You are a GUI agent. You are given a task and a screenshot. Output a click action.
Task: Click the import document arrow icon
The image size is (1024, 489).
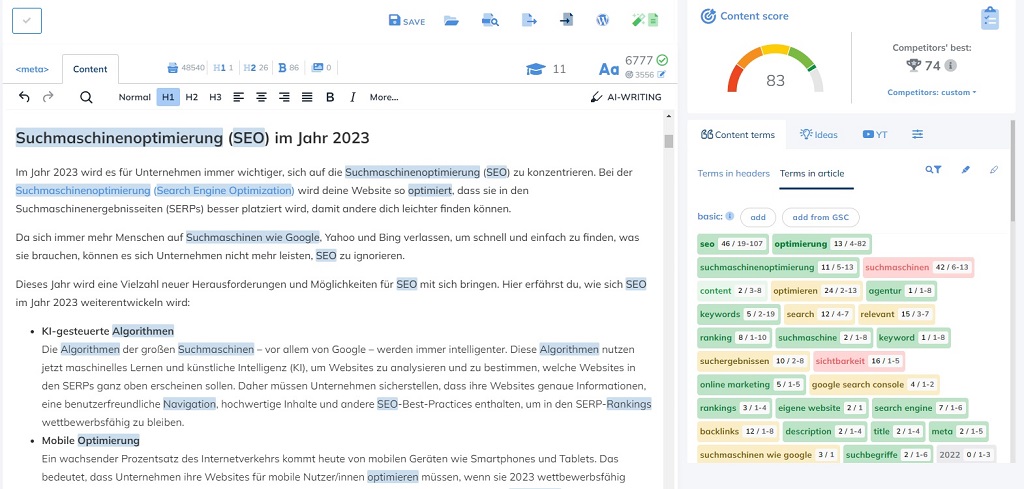coord(566,21)
